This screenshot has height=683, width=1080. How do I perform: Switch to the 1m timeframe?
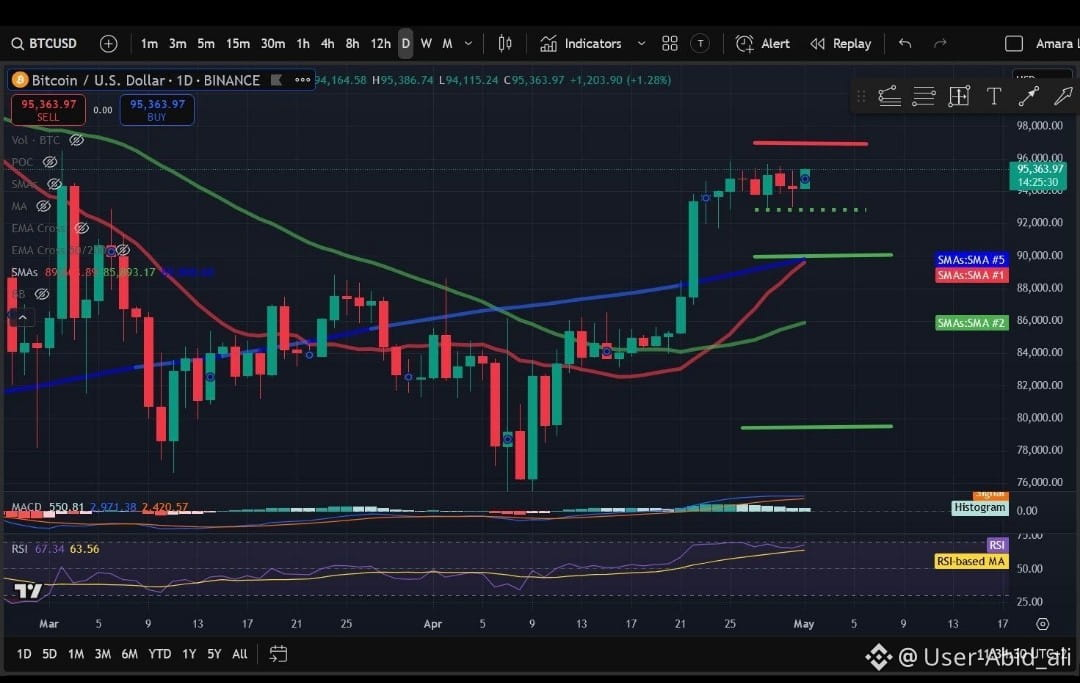[149, 43]
